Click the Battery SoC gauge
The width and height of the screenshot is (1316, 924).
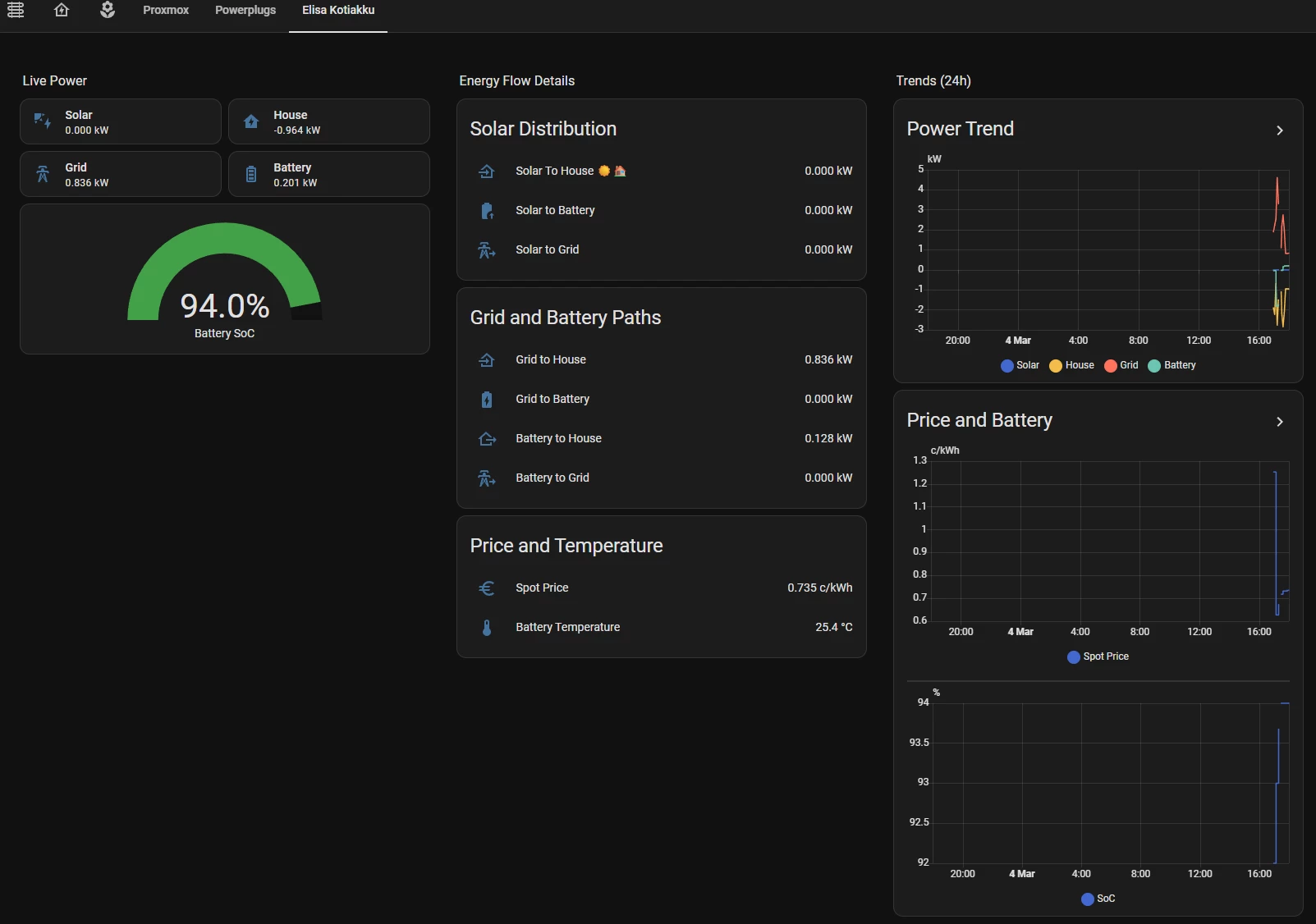[x=224, y=279]
